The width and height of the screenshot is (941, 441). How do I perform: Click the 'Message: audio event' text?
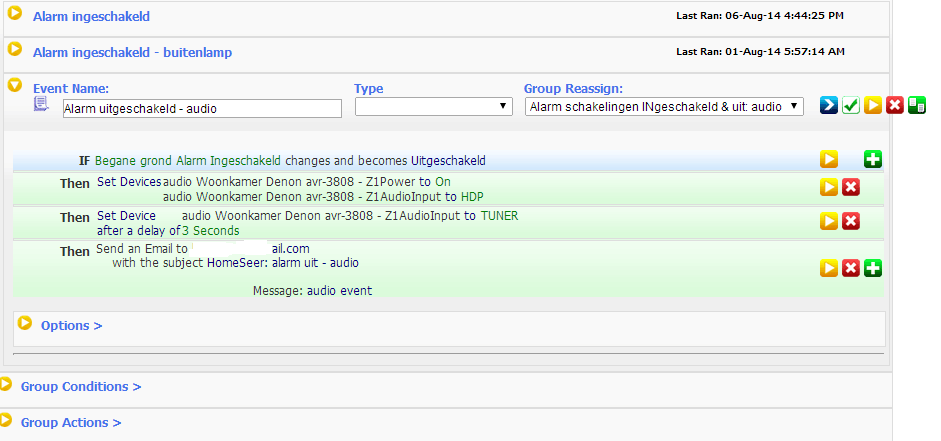point(312,291)
